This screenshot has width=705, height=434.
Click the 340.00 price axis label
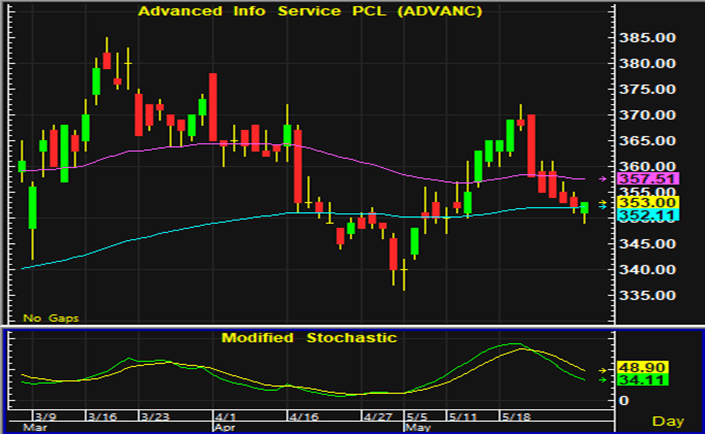647,270
